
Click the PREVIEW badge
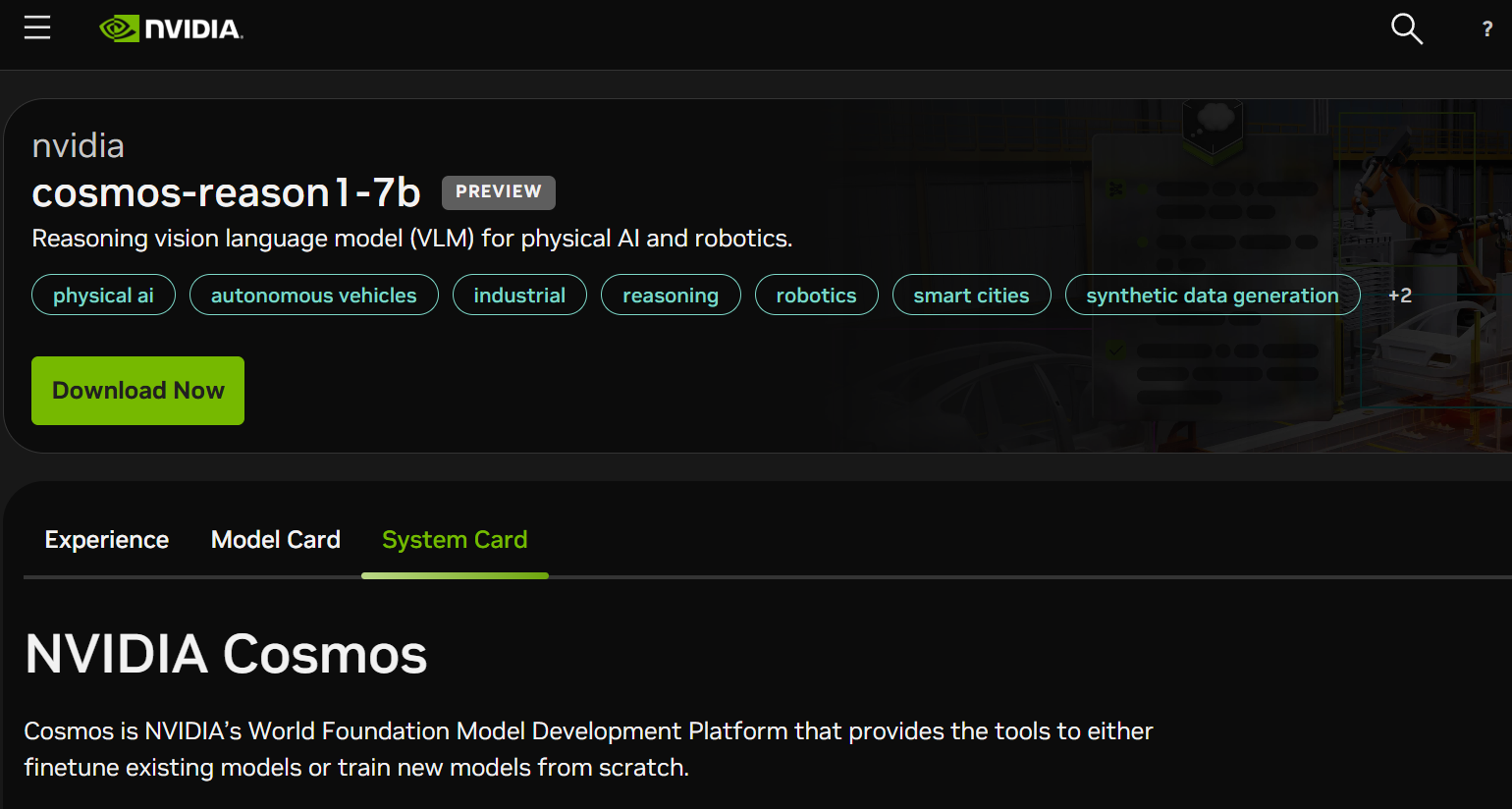pos(498,192)
